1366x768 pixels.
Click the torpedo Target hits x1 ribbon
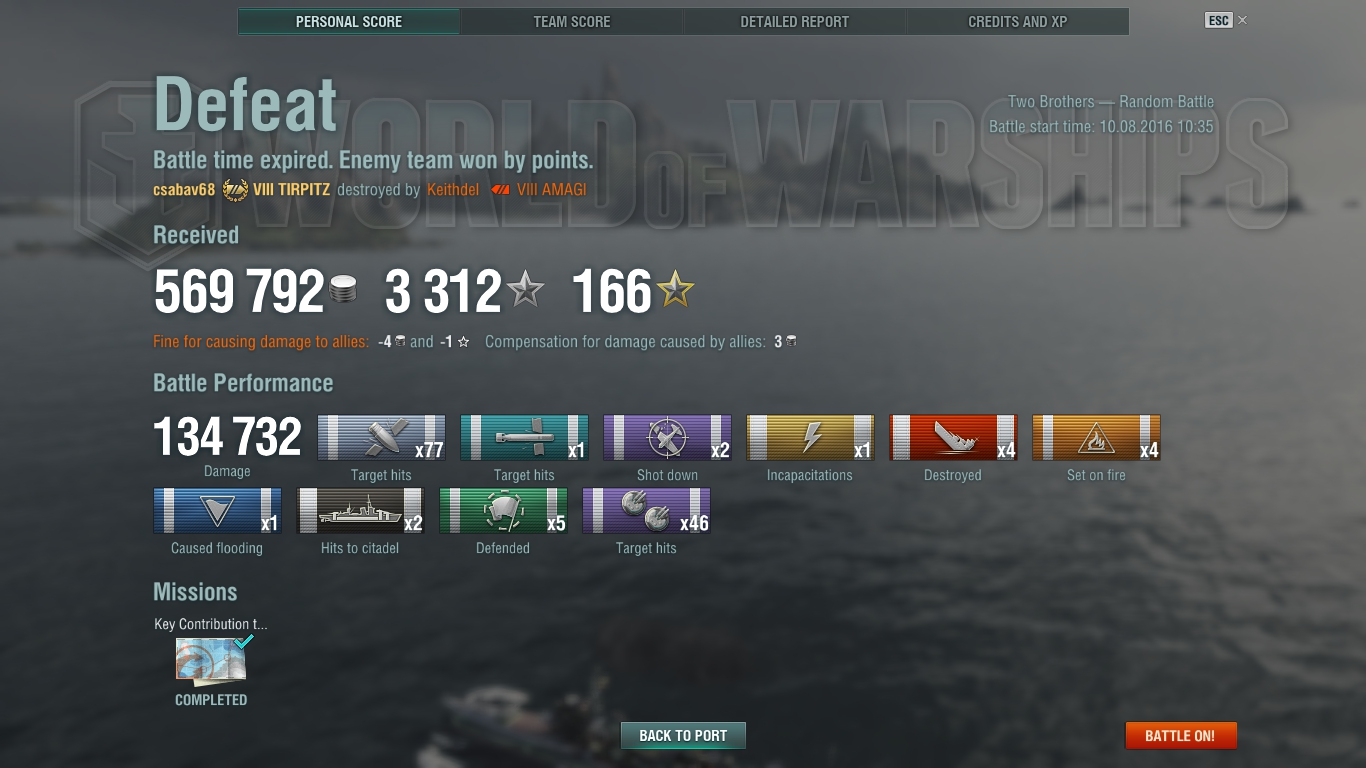click(524, 438)
